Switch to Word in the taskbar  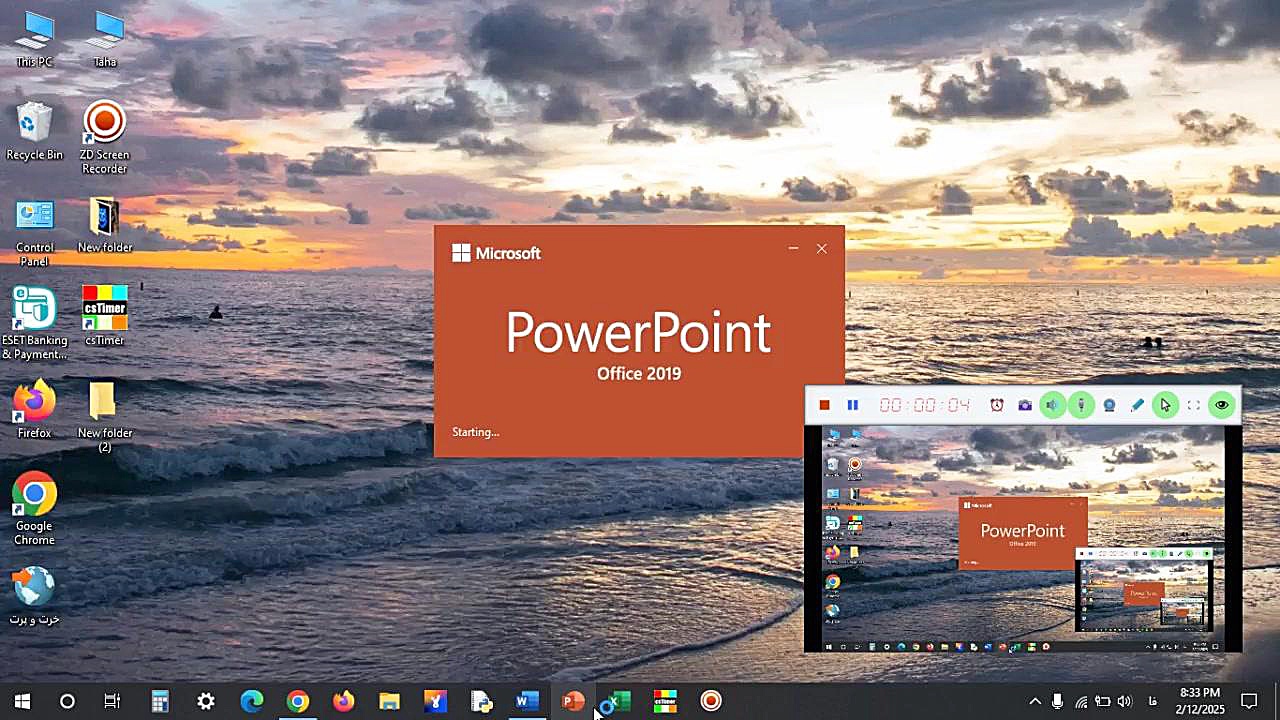(x=528, y=701)
